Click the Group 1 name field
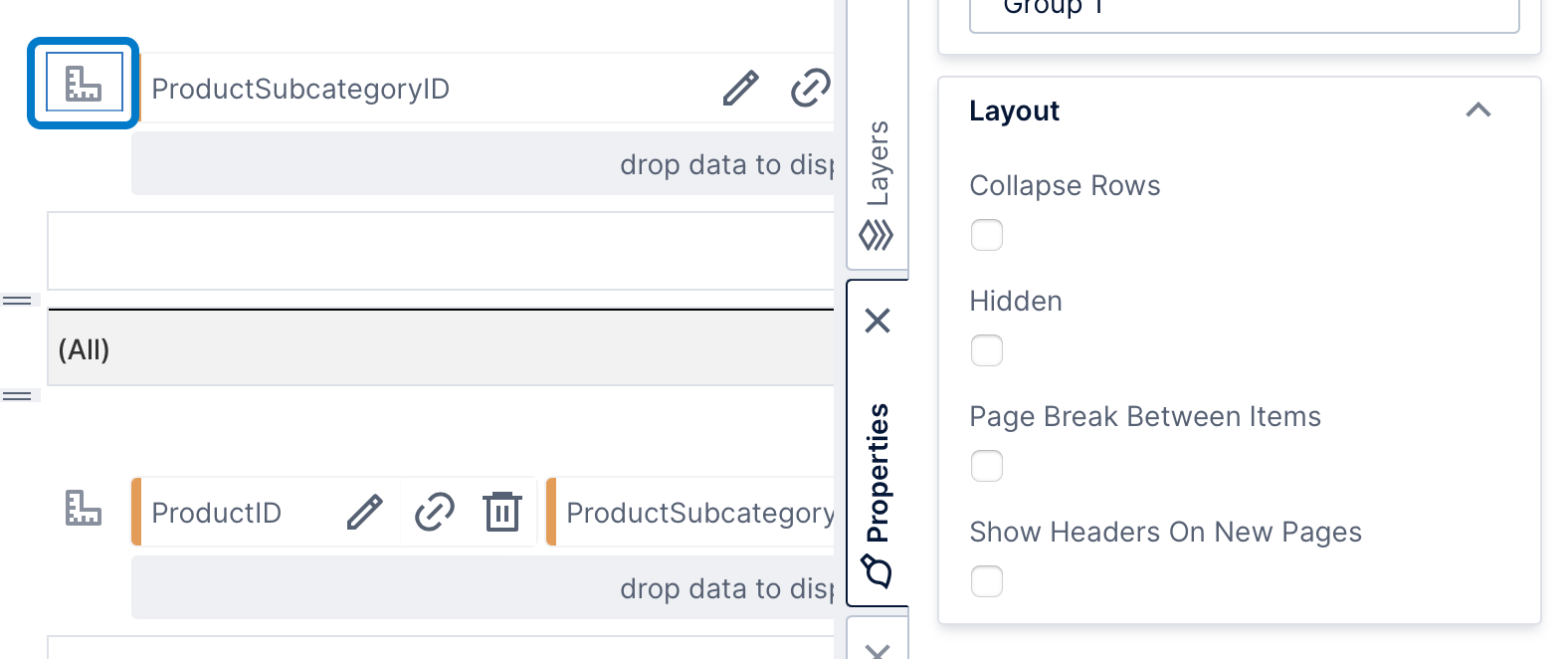 tap(1244, 8)
